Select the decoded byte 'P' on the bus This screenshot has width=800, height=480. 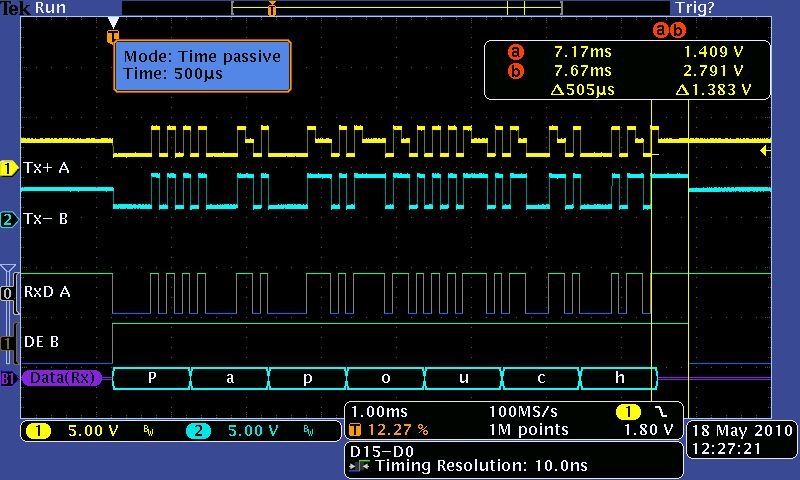tap(152, 378)
